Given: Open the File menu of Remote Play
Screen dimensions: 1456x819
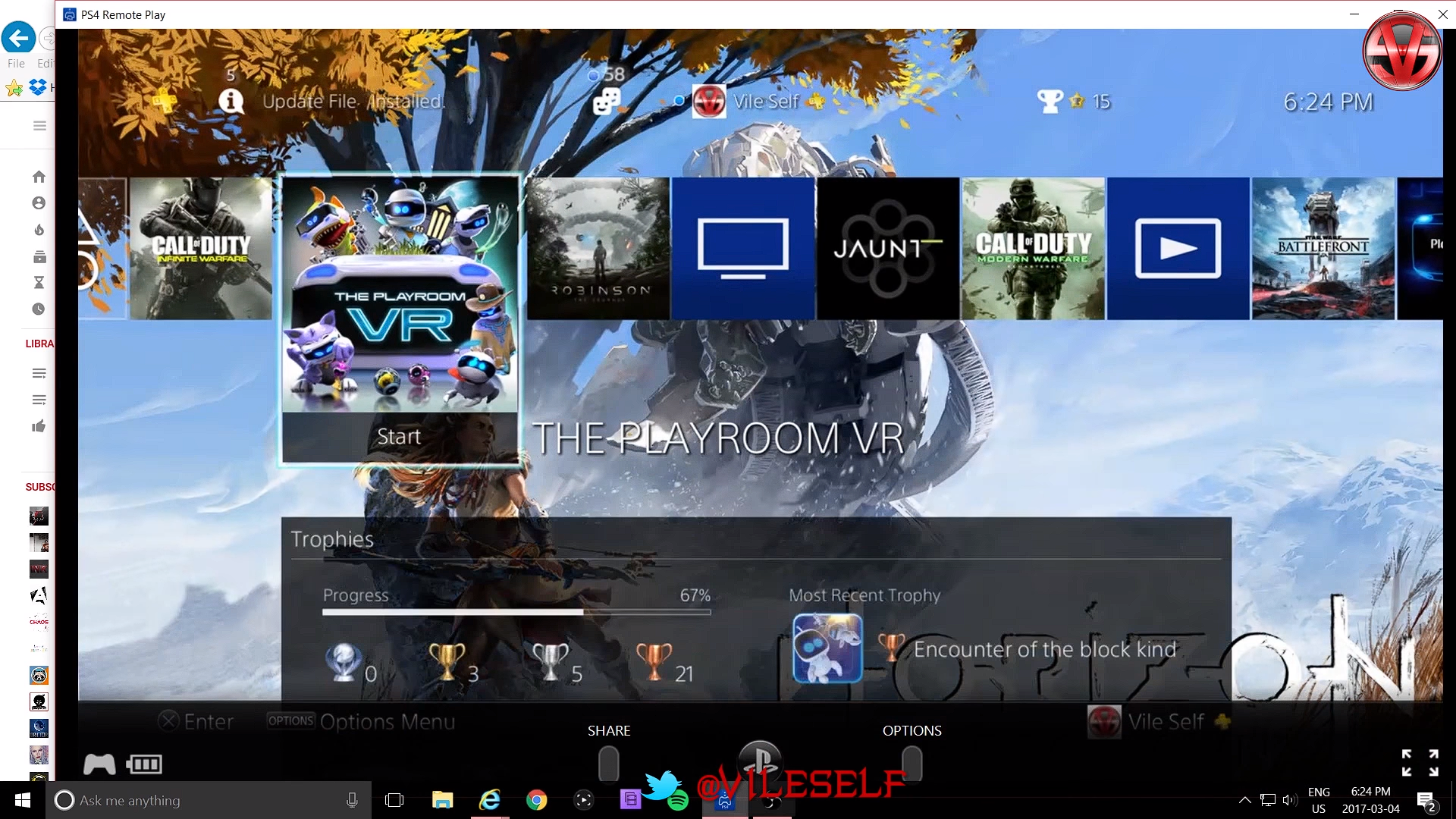Looking at the screenshot, I should (15, 64).
